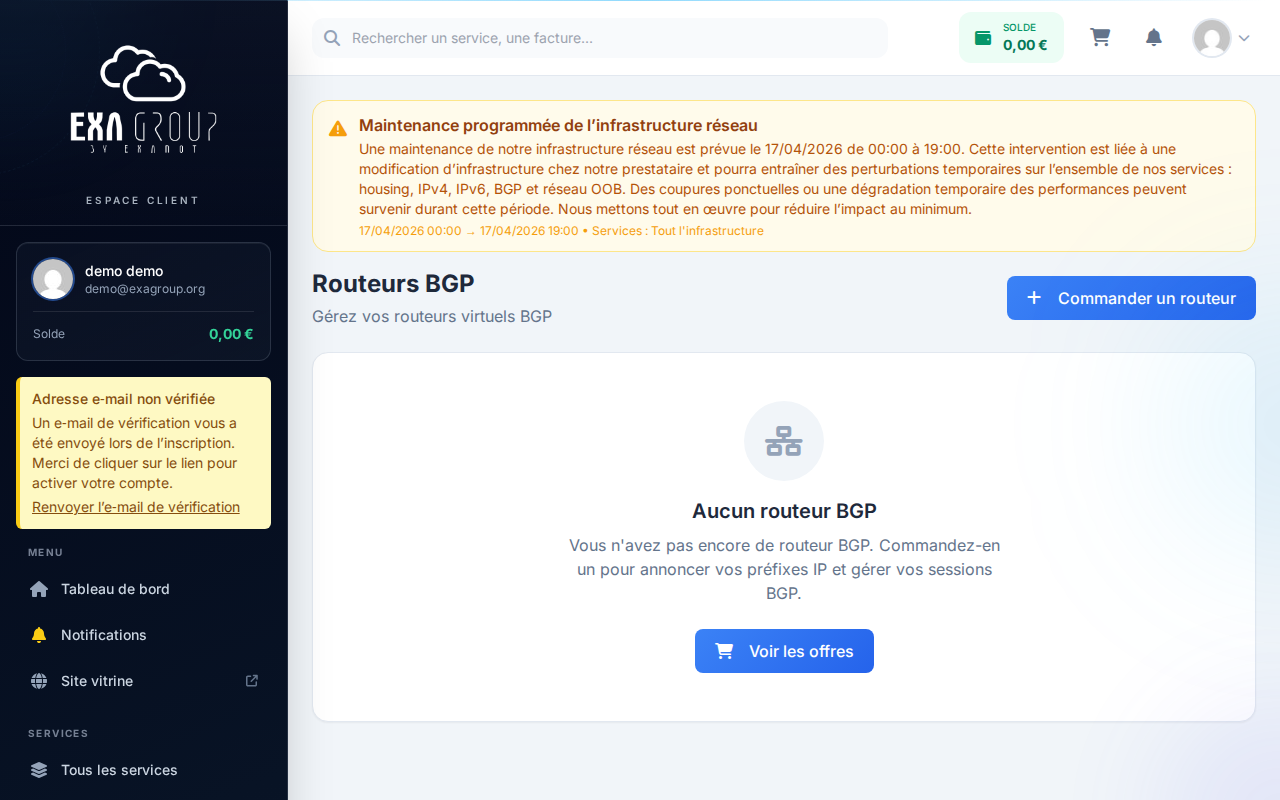Click the ExaGroup cloud logo

click(143, 99)
